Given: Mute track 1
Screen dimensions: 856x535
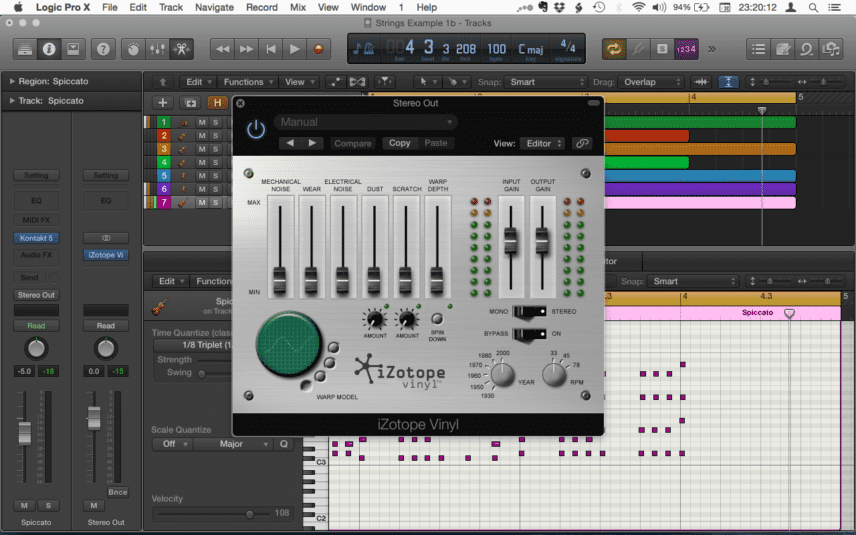Looking at the screenshot, I should (x=202, y=122).
